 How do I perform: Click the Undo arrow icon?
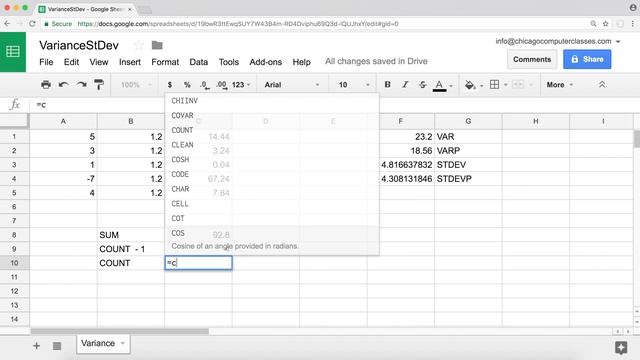(63, 84)
